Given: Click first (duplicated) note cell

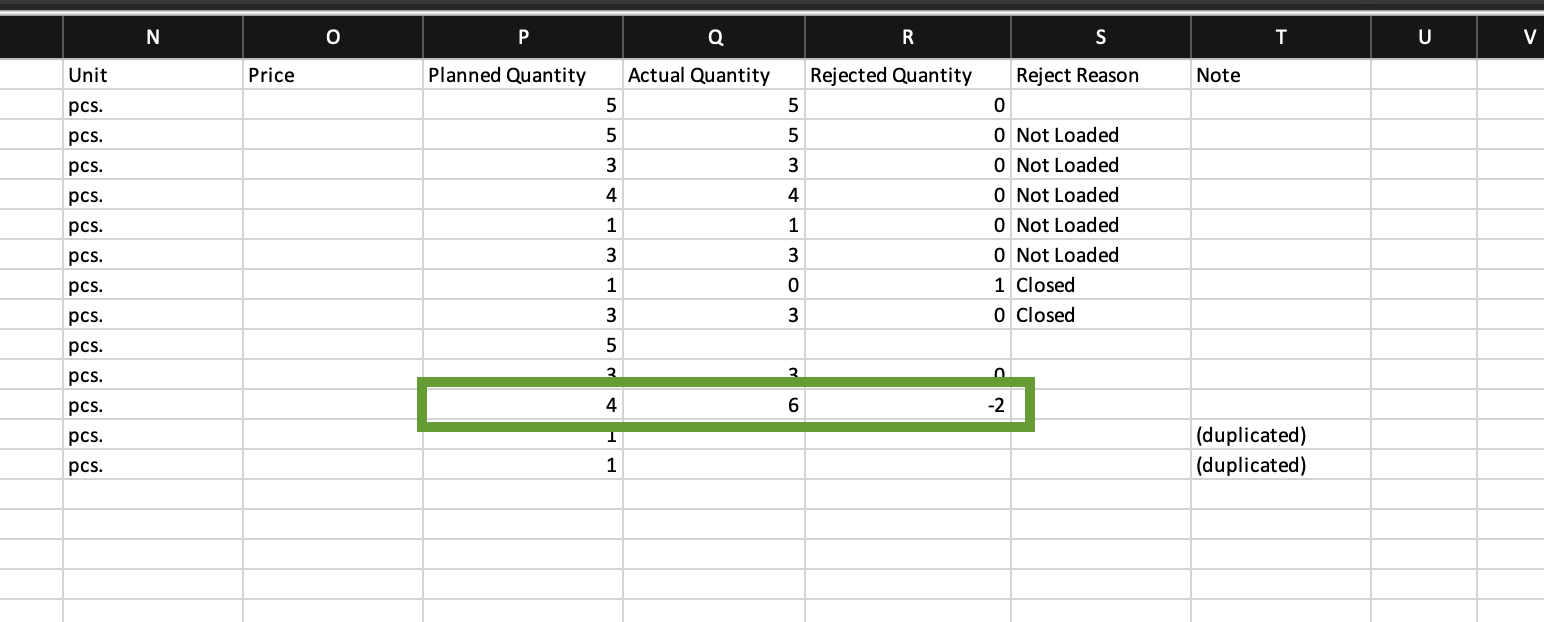Looking at the screenshot, I should click(1281, 435).
